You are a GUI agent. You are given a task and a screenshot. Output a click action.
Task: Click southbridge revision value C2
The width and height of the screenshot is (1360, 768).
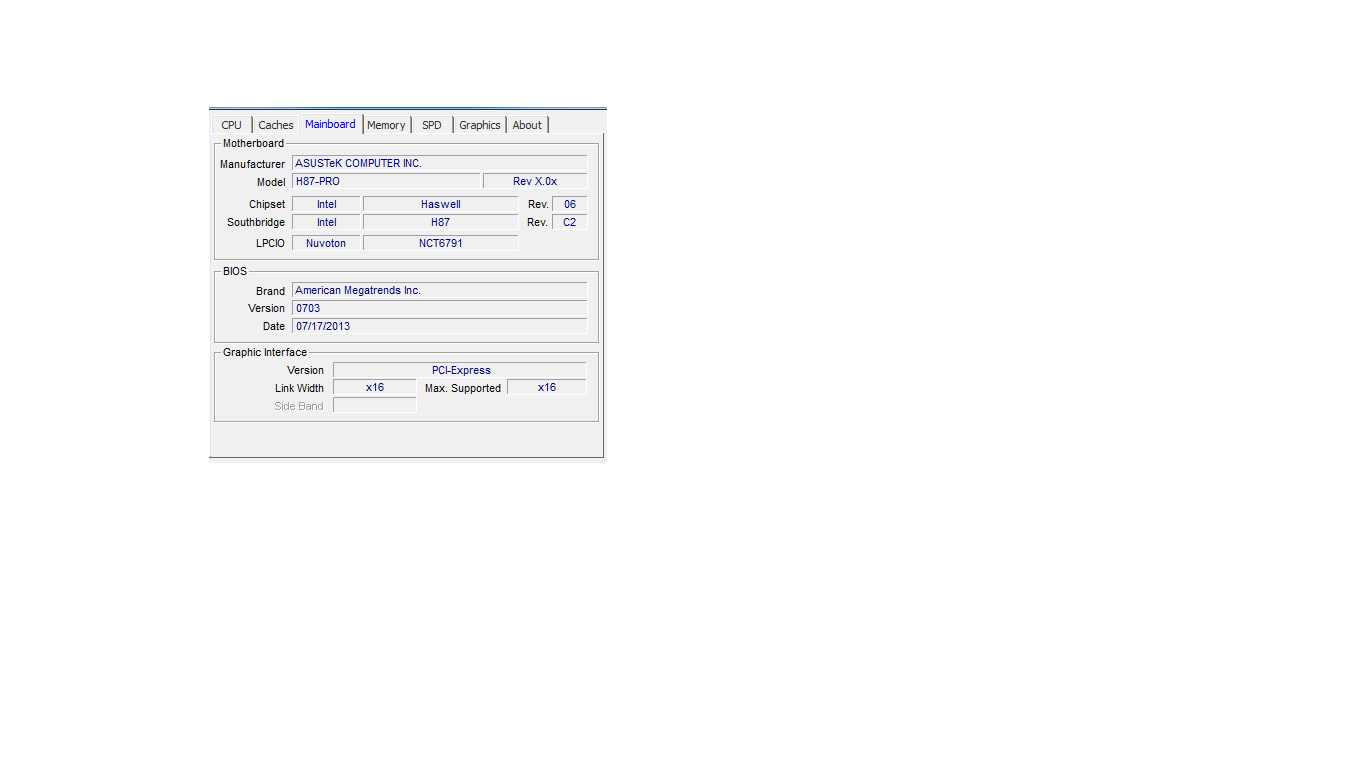pos(570,222)
